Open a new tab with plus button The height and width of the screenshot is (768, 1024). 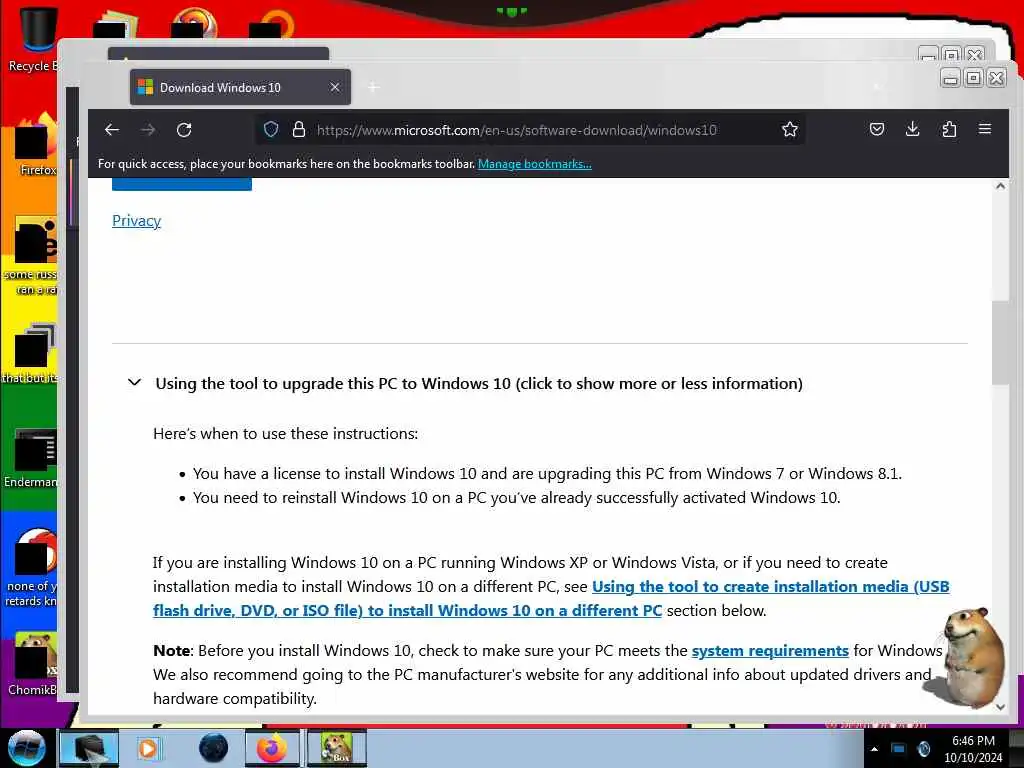coord(374,87)
